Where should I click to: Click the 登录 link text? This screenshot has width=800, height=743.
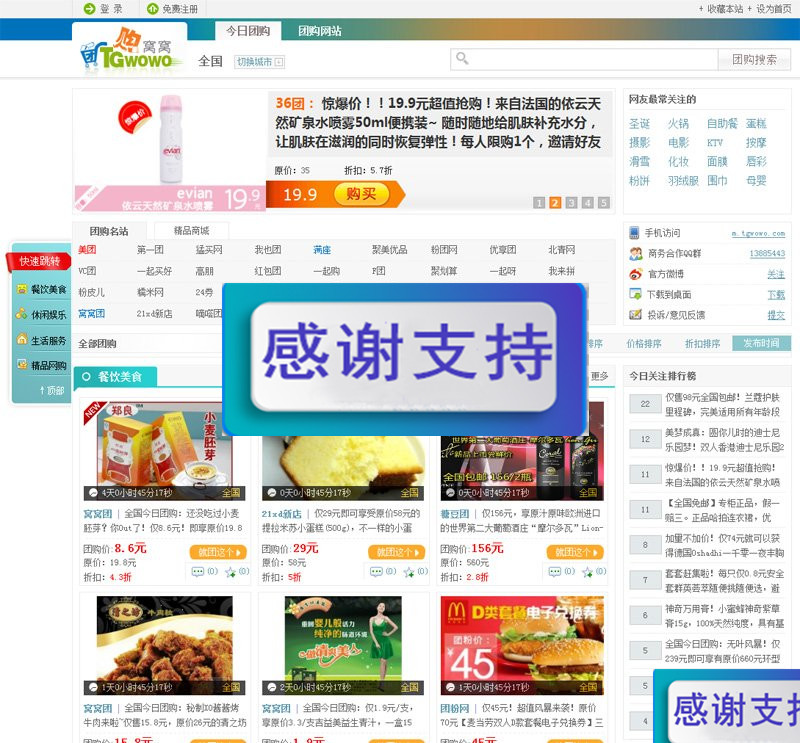click(111, 9)
